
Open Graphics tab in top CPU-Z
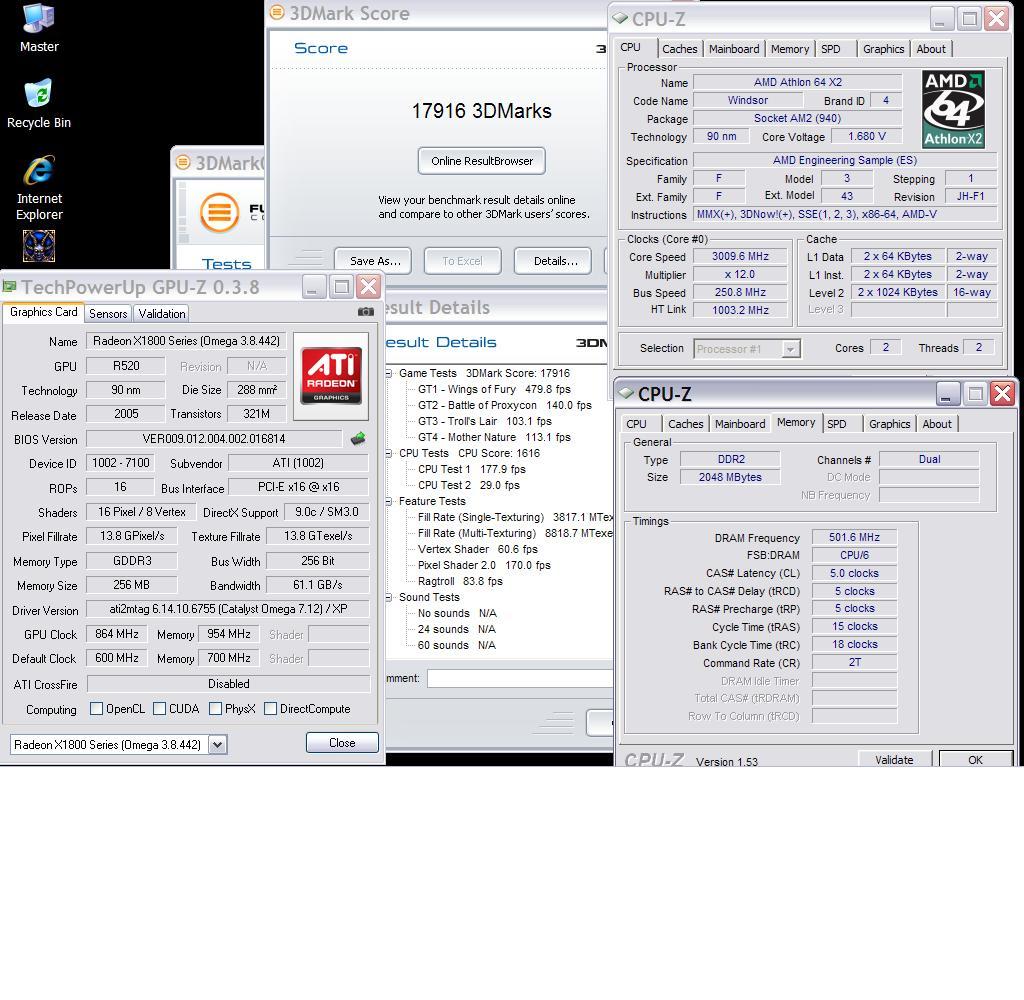coord(883,49)
